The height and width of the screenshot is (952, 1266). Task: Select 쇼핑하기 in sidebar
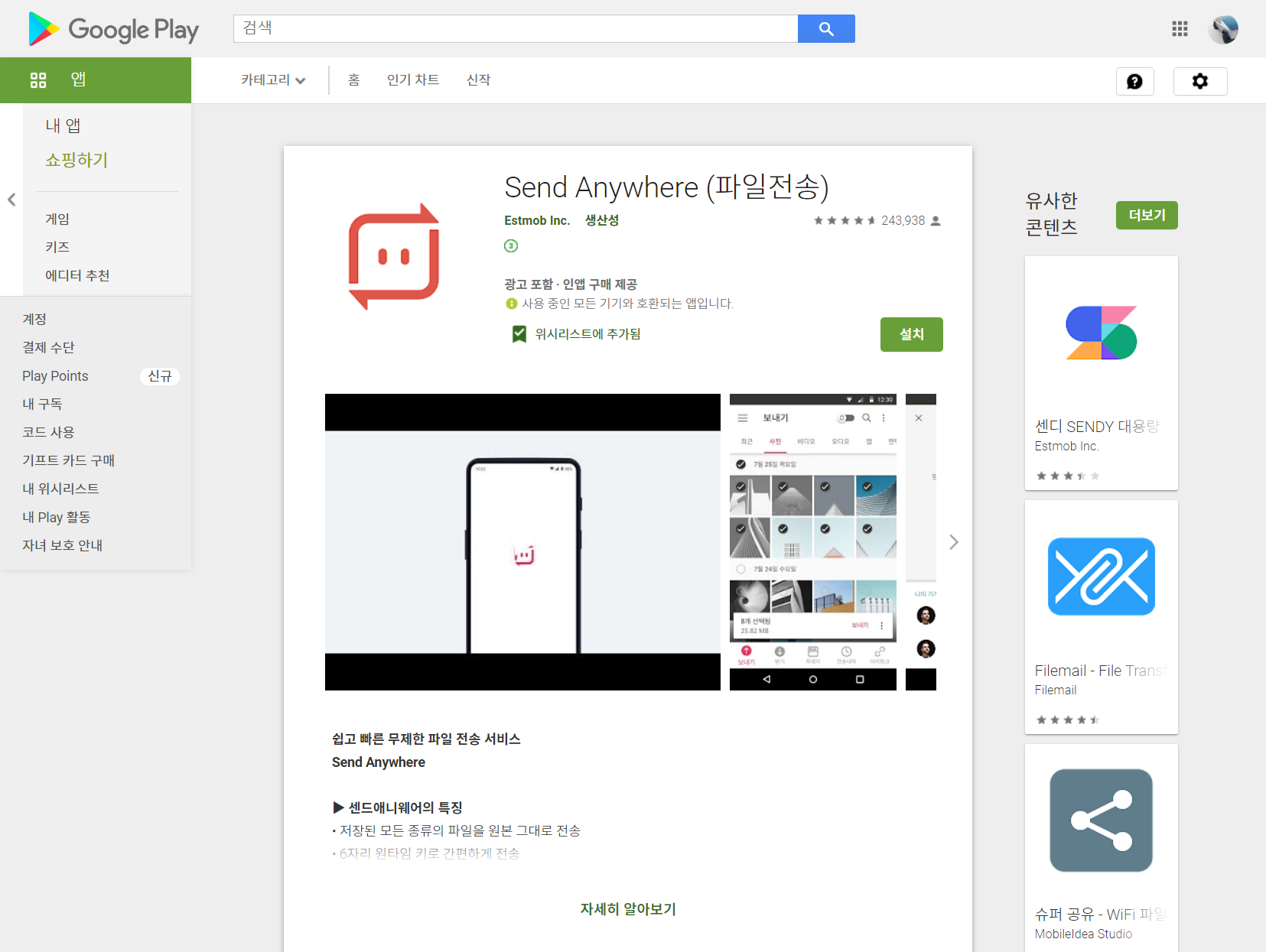coord(76,160)
